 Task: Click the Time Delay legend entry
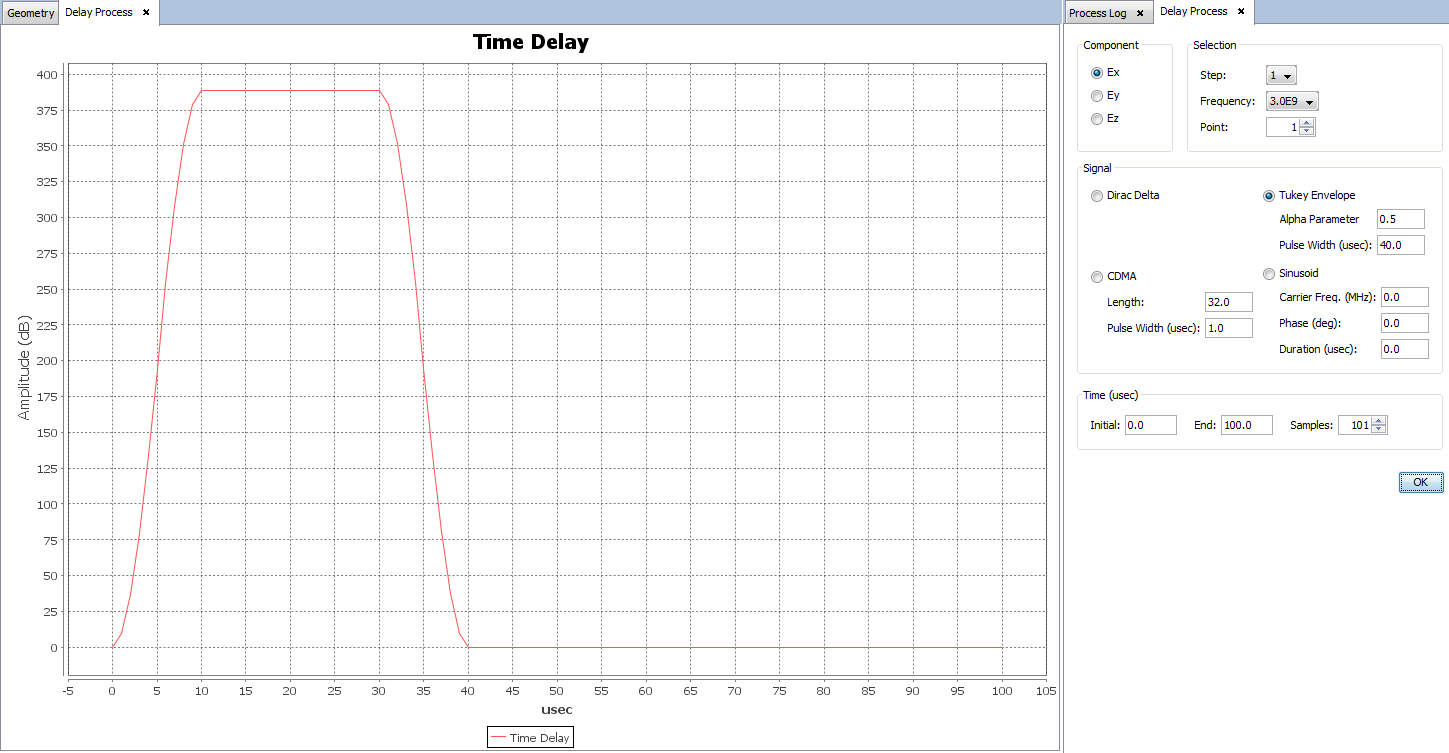(x=531, y=738)
